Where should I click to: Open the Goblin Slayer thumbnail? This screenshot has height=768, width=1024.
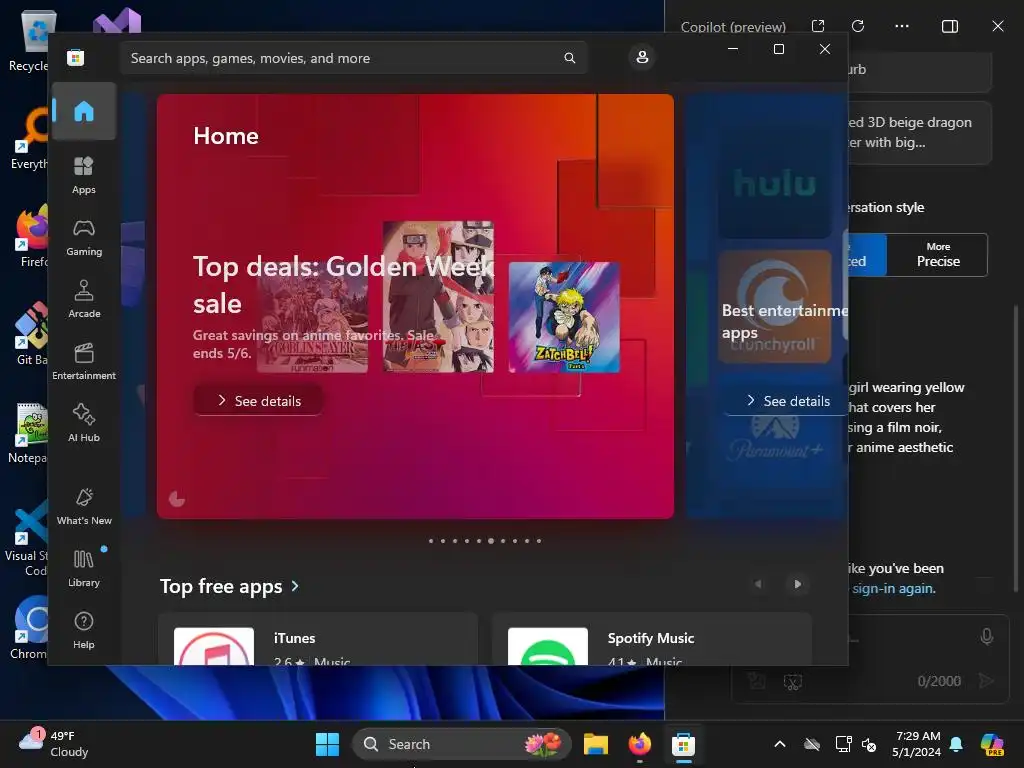coord(312,319)
